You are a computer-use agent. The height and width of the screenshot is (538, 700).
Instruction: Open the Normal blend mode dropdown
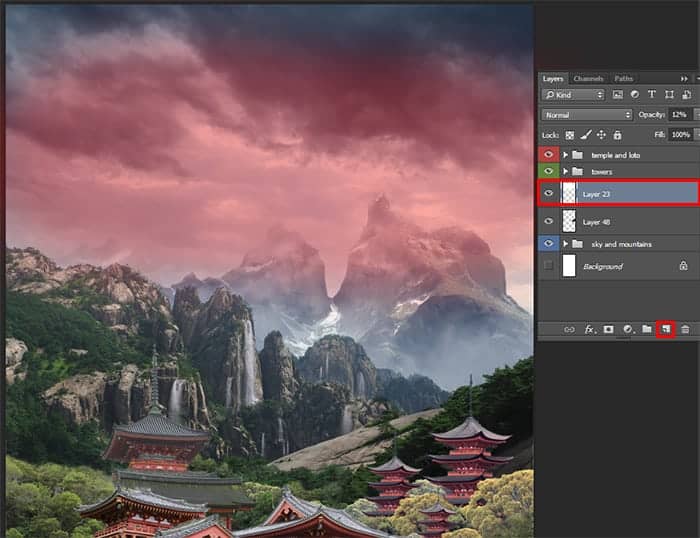[588, 115]
